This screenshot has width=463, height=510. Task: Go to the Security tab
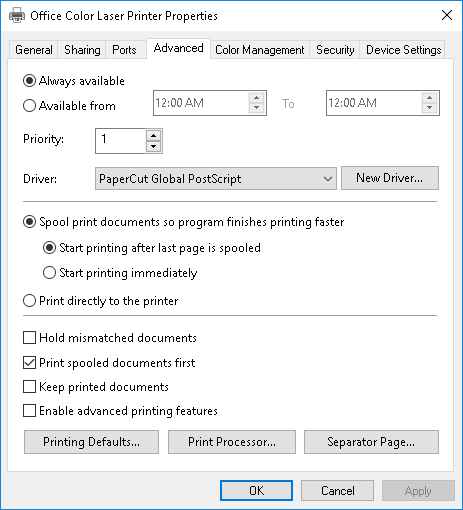[x=335, y=50]
